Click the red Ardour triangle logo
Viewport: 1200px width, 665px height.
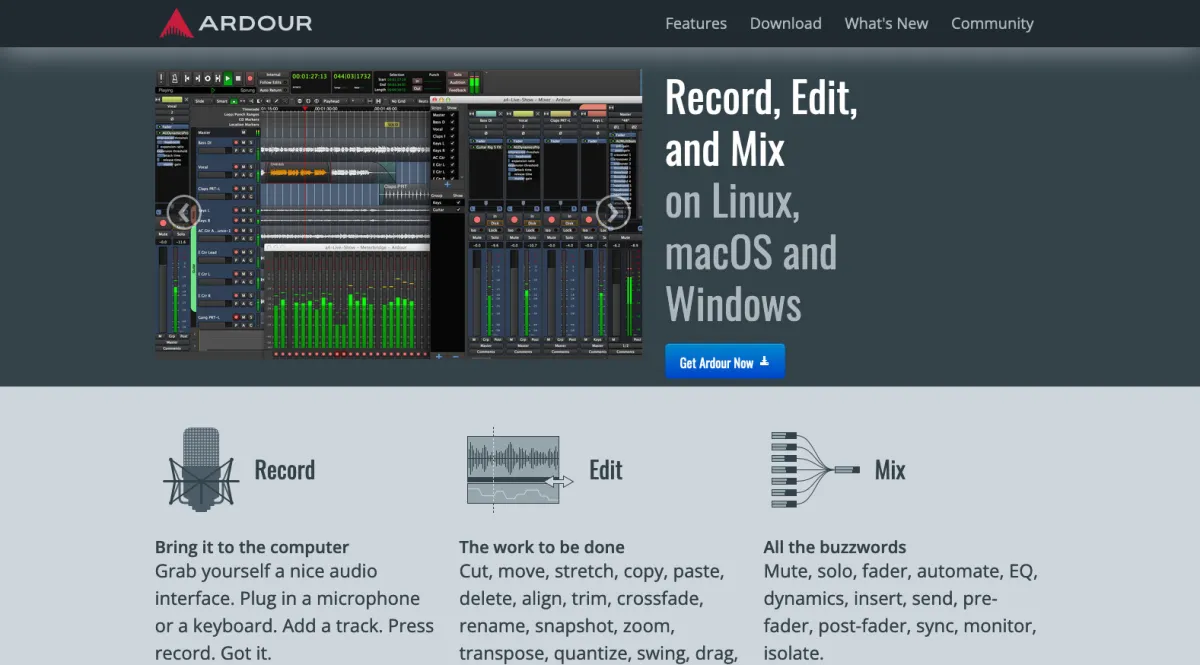tap(176, 23)
